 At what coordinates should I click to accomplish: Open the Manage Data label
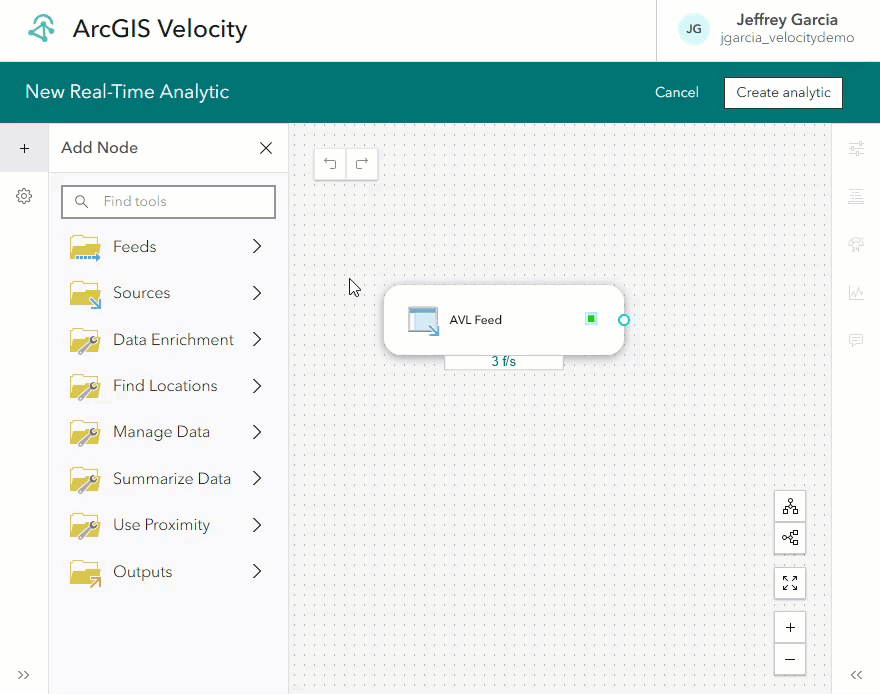(x=162, y=432)
